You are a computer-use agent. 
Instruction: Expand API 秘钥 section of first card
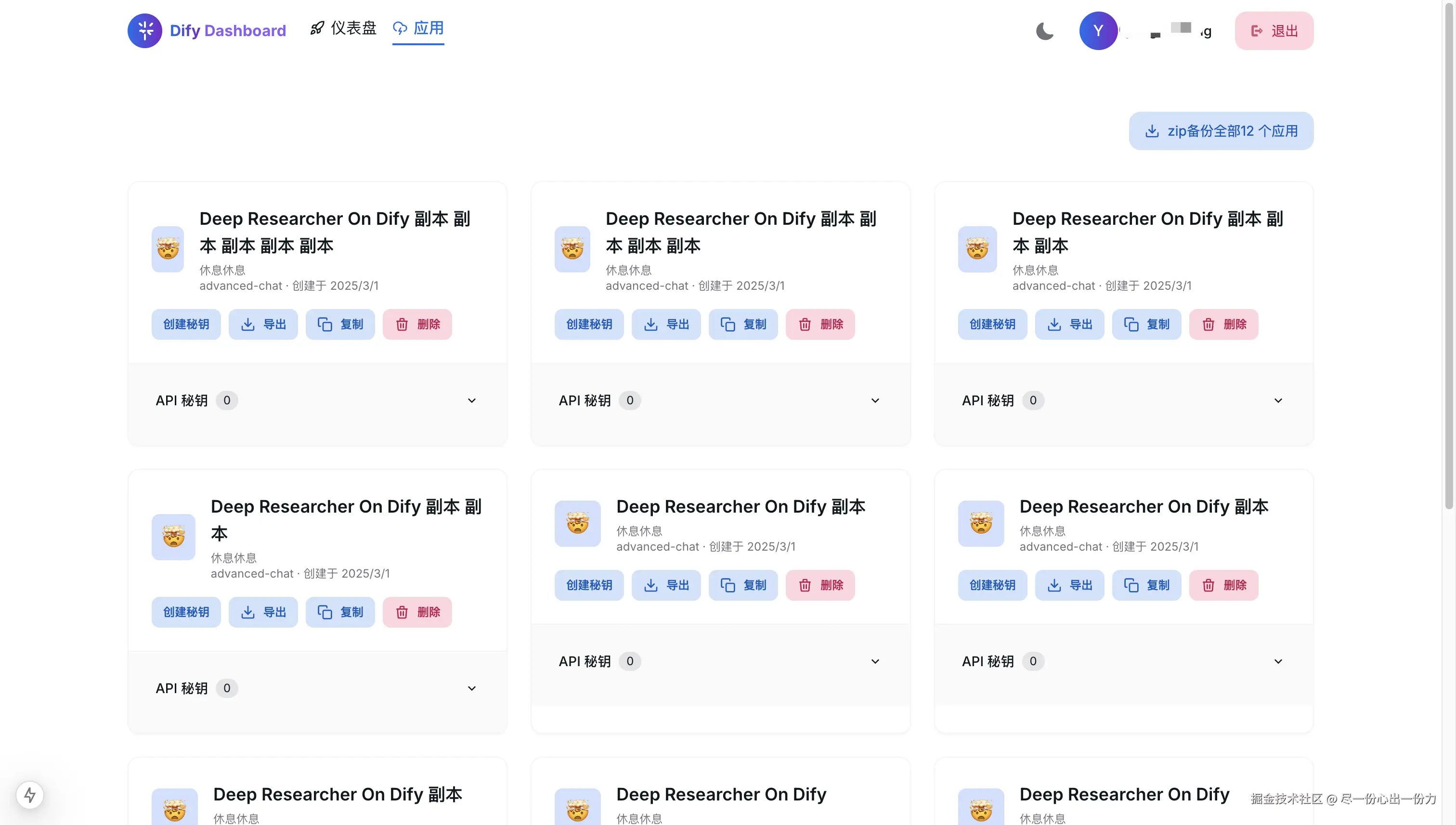(471, 400)
